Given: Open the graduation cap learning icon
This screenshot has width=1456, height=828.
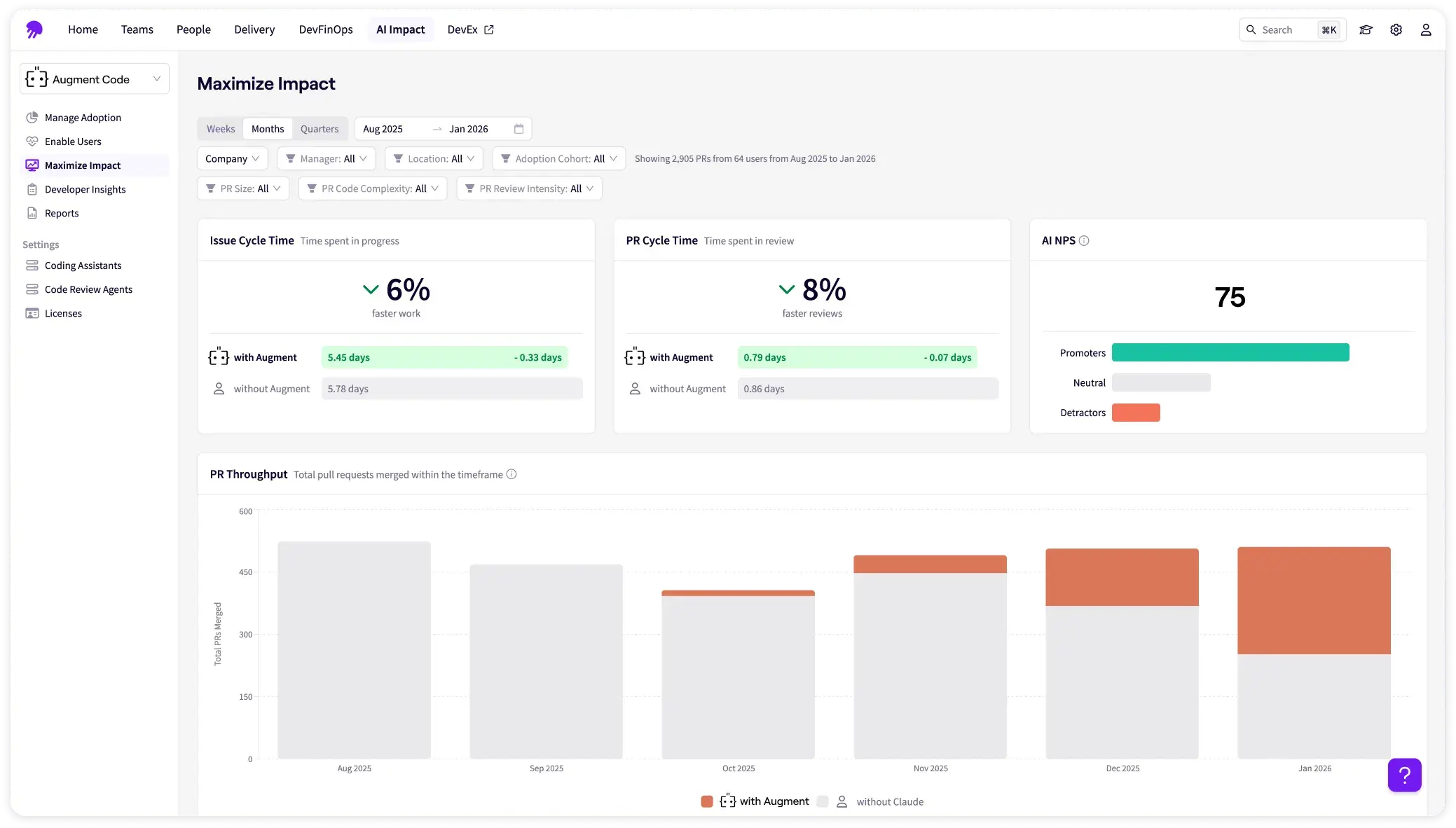Looking at the screenshot, I should click(1366, 29).
